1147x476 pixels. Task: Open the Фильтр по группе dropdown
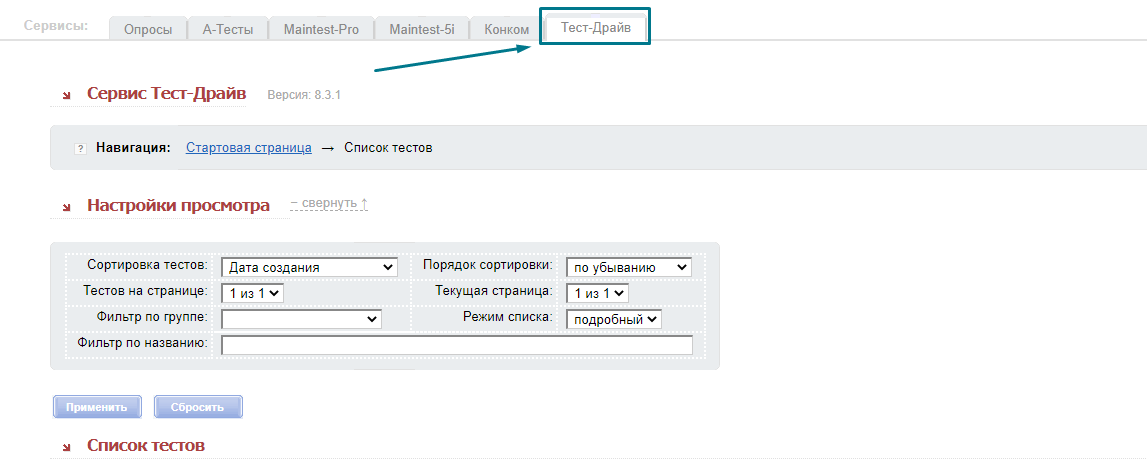[x=301, y=319]
